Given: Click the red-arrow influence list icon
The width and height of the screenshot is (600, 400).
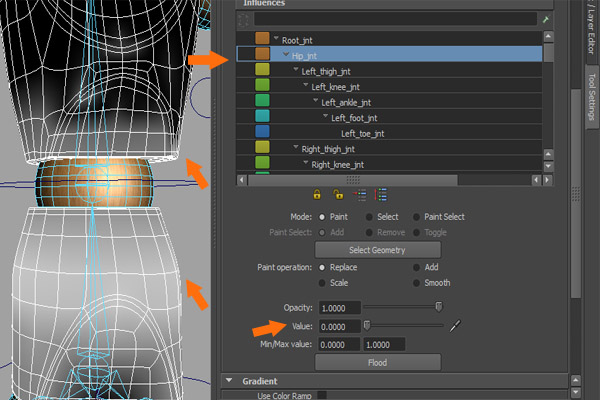Looking at the screenshot, I should pos(361,195).
